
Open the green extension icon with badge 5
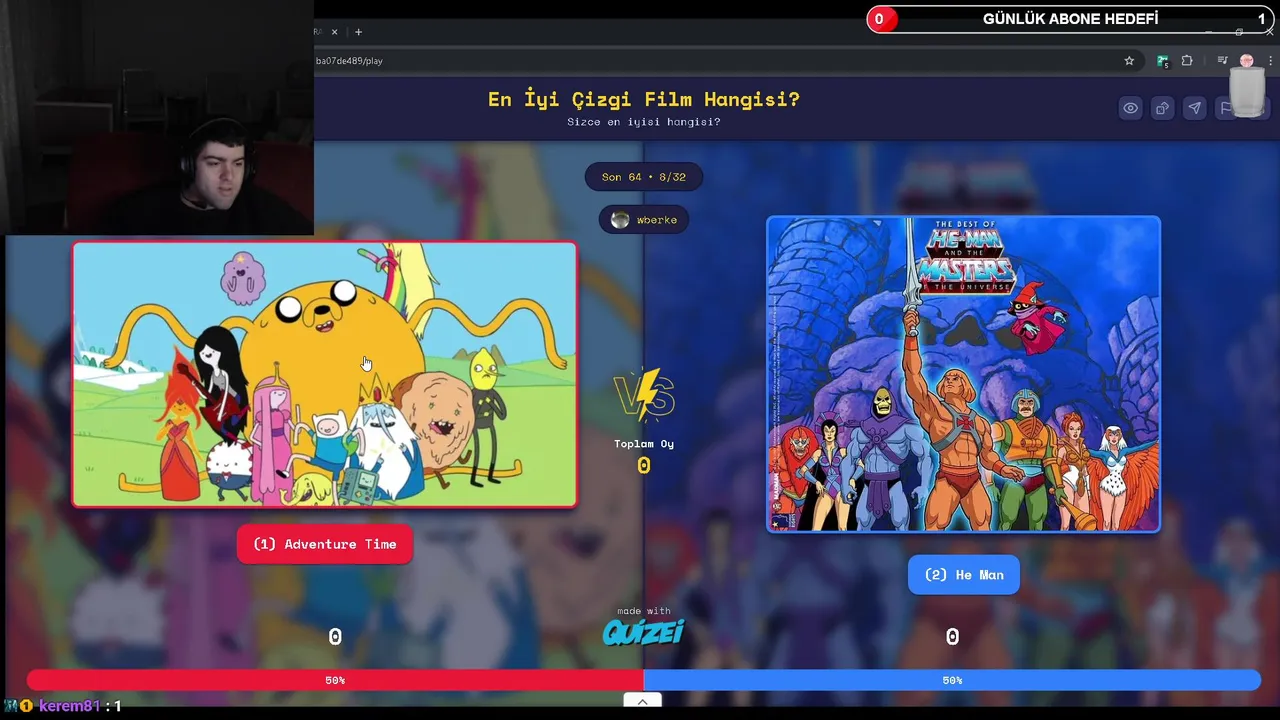[x=1163, y=61]
